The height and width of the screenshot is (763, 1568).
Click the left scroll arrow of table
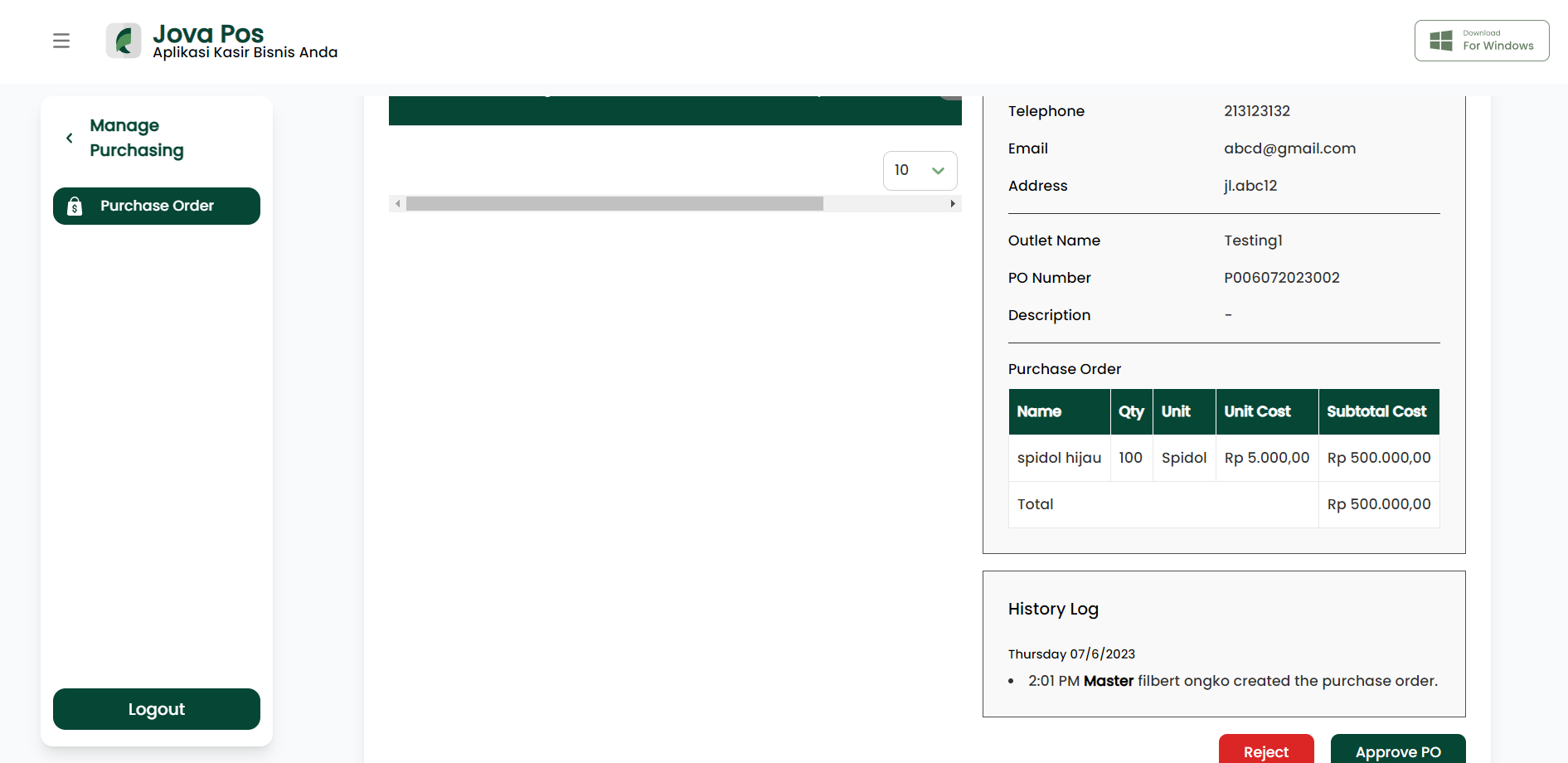pos(398,204)
